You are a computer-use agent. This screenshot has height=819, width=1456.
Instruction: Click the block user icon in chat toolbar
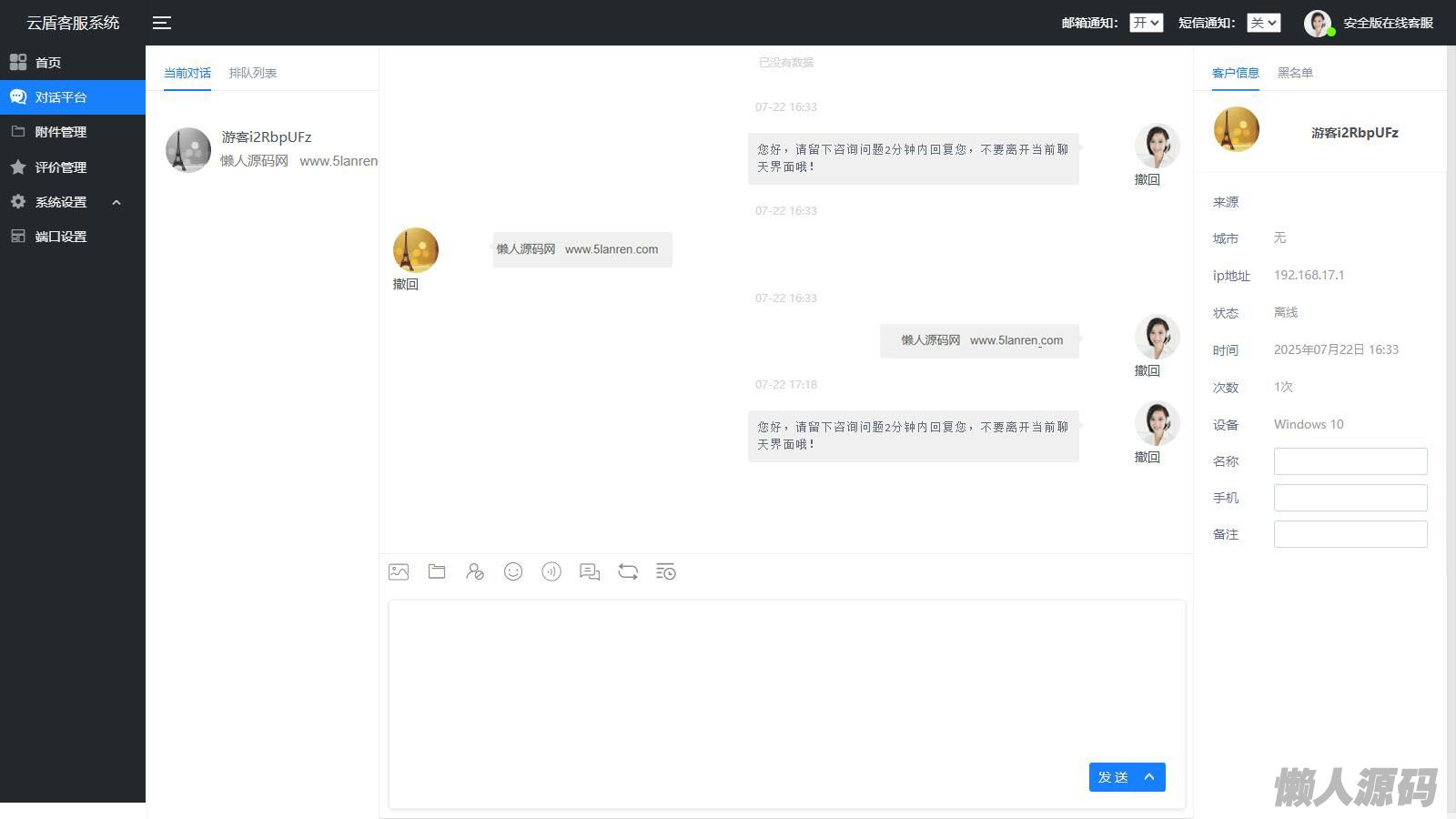[475, 571]
